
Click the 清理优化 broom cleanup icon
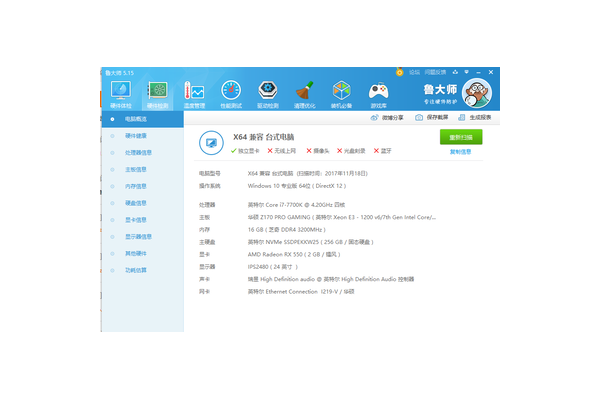pos(305,92)
